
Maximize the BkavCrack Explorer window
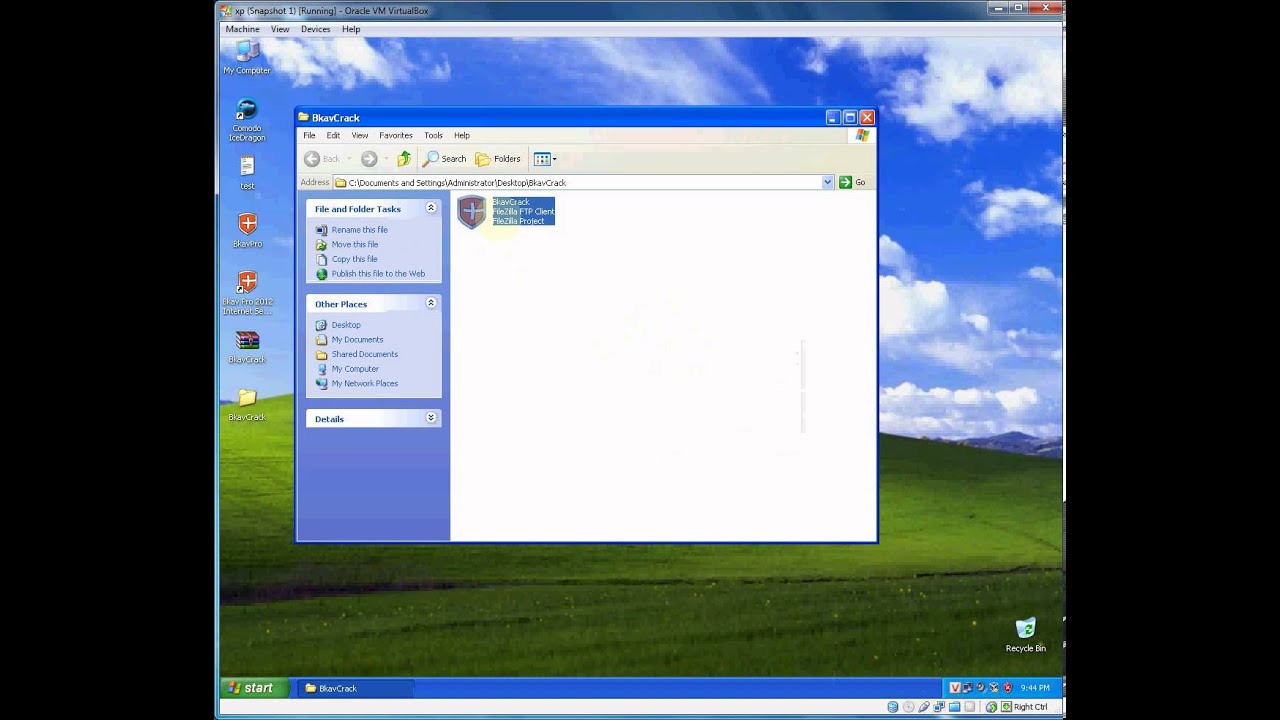click(850, 117)
